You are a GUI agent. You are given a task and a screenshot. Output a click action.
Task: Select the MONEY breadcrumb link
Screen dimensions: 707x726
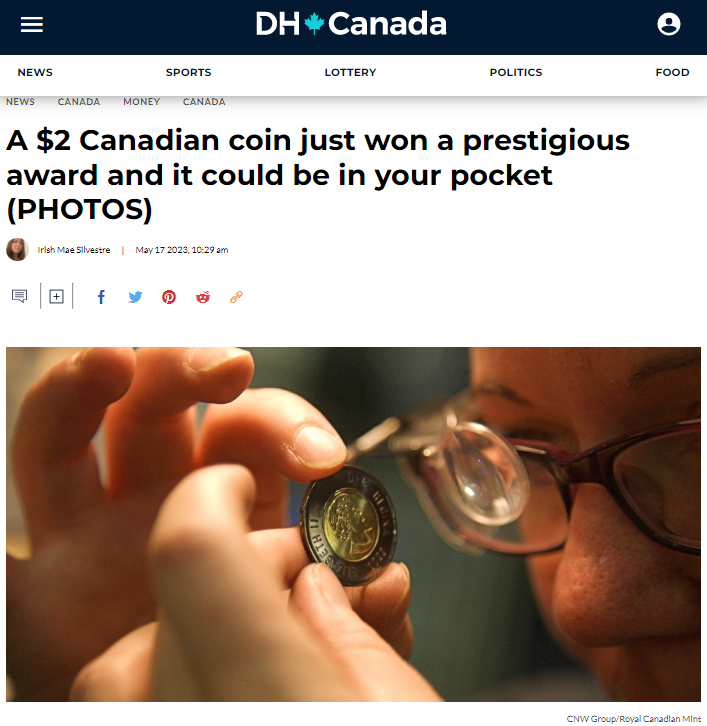point(142,101)
